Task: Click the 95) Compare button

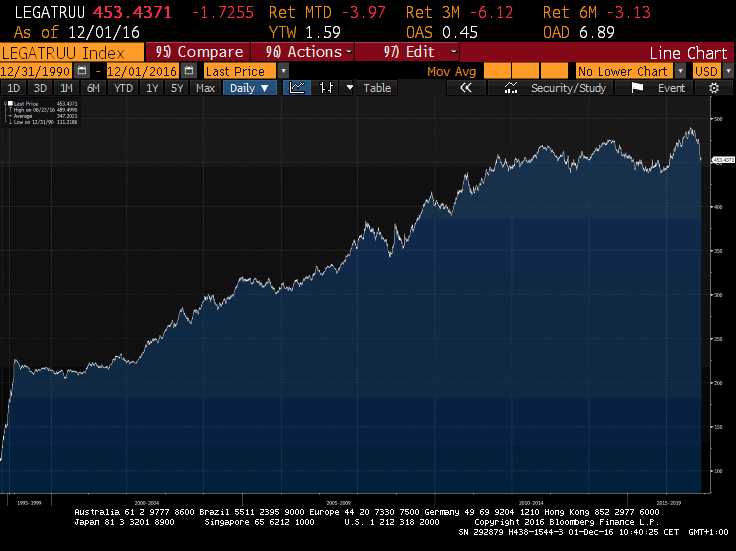Action: 199,52
